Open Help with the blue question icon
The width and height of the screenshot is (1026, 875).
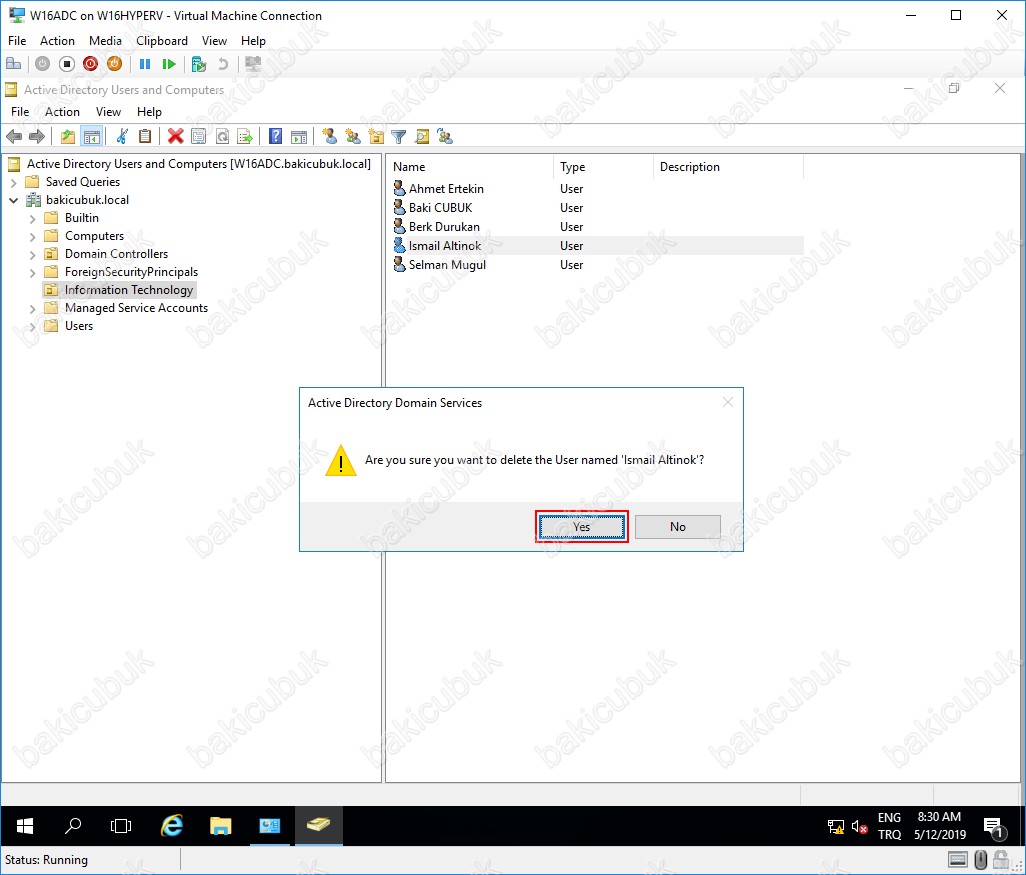275,136
